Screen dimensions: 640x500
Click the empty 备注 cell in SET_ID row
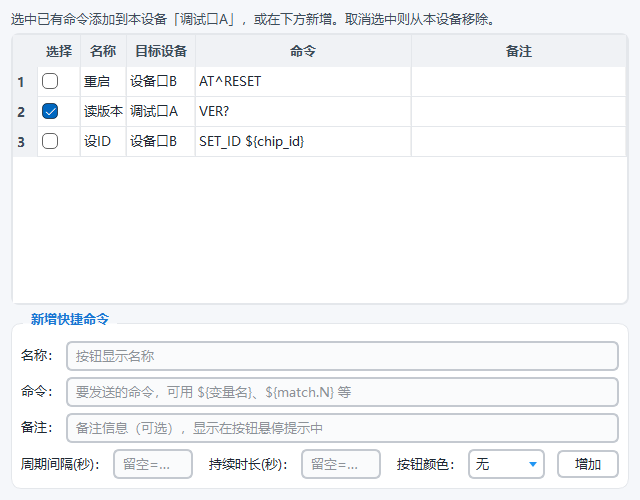518,141
